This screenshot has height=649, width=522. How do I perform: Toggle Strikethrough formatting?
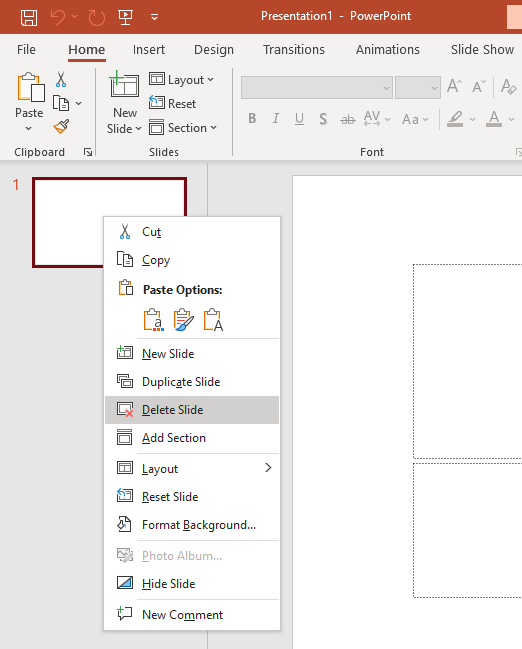(348, 120)
